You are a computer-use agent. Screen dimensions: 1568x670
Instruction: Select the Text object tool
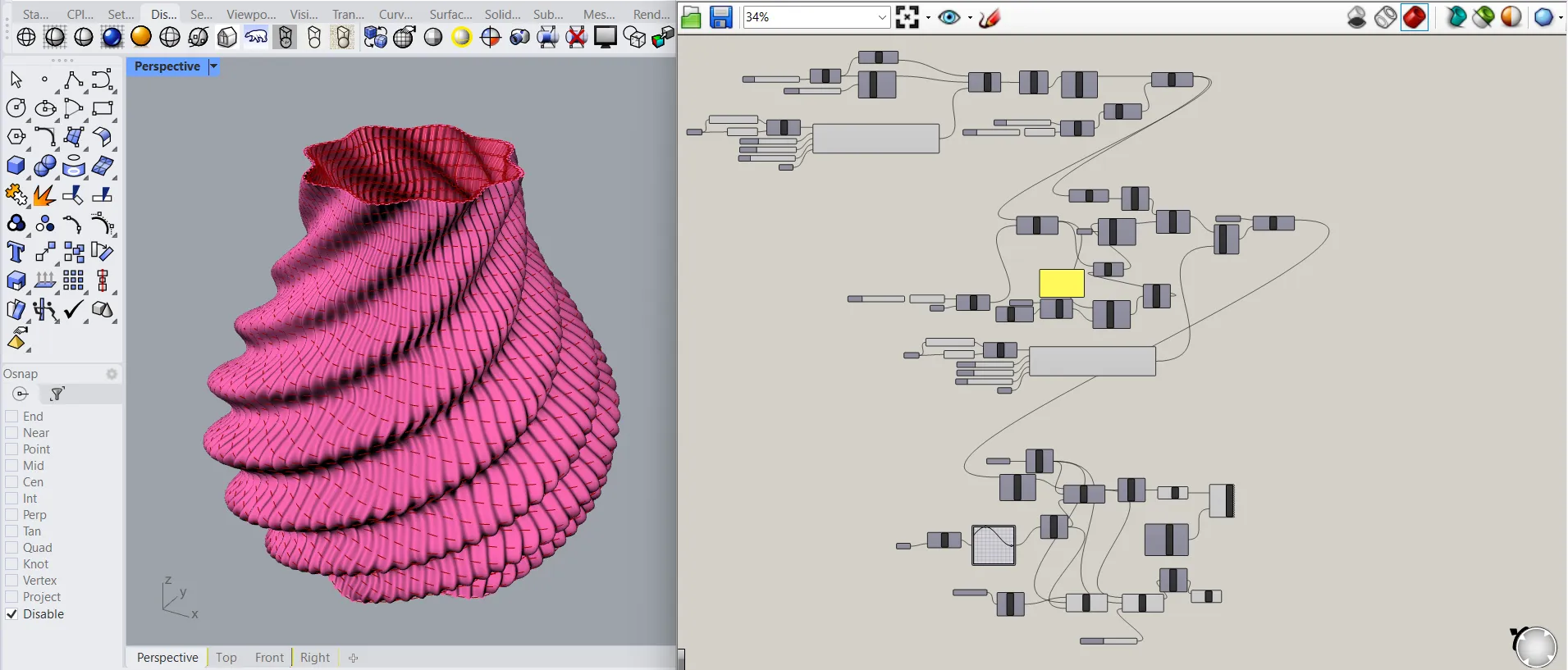pos(16,253)
